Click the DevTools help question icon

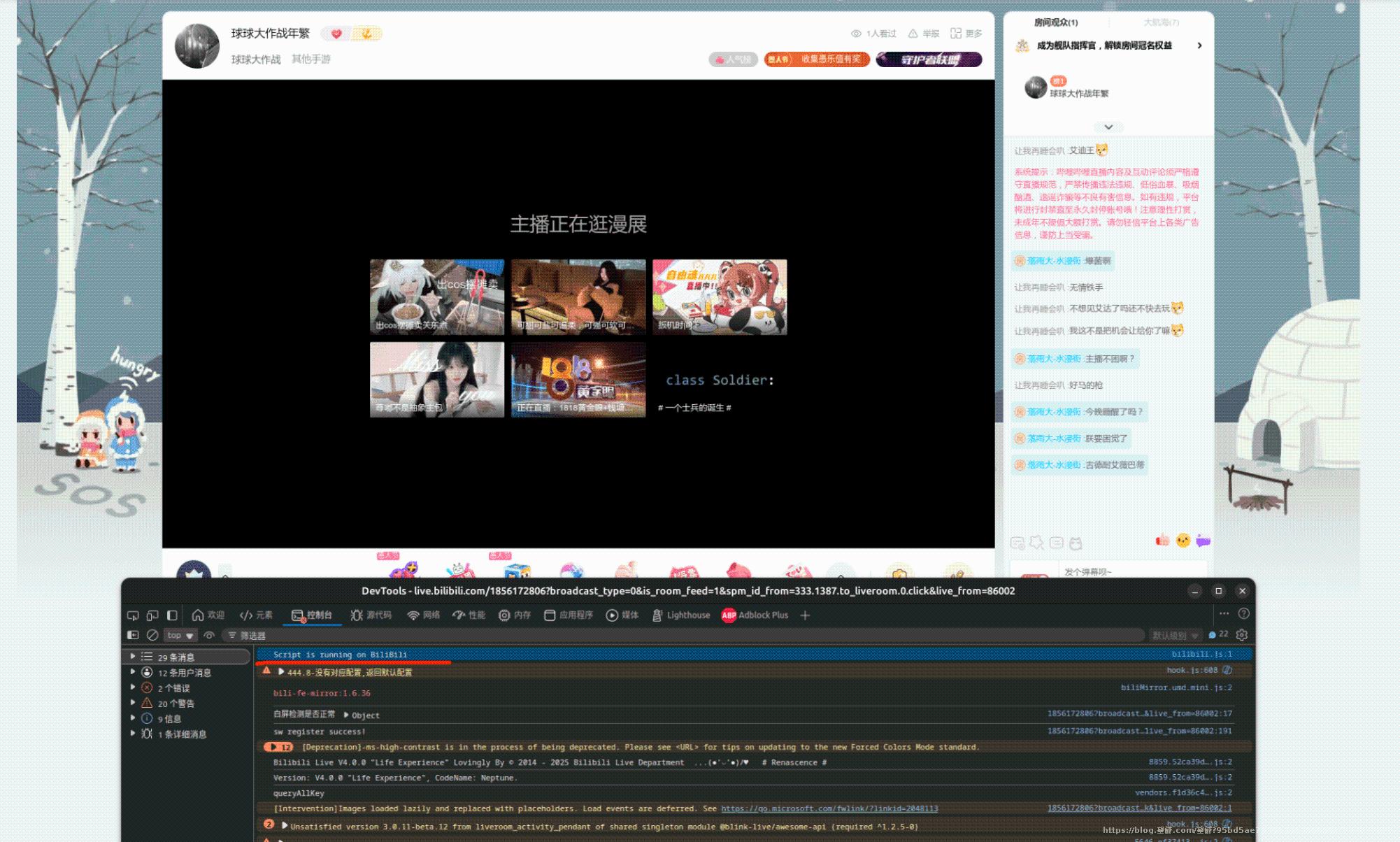click(x=1243, y=614)
